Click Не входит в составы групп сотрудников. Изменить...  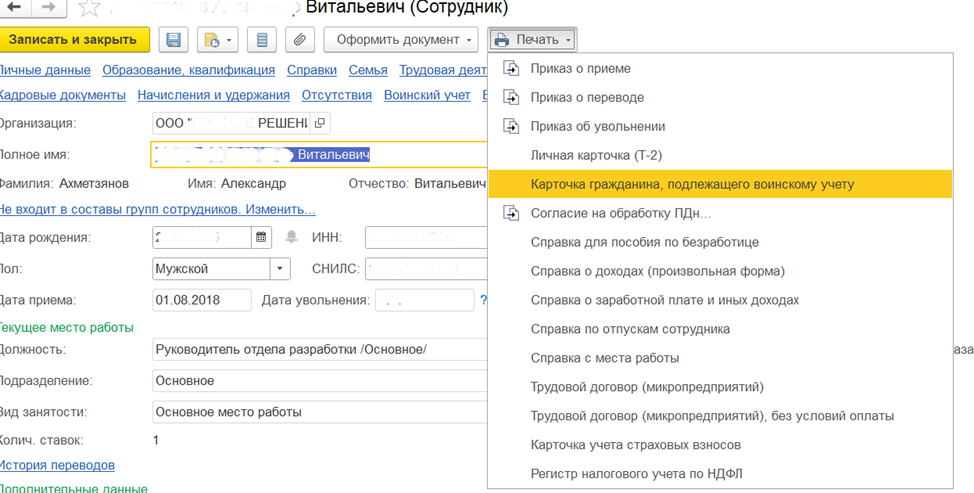(x=157, y=209)
